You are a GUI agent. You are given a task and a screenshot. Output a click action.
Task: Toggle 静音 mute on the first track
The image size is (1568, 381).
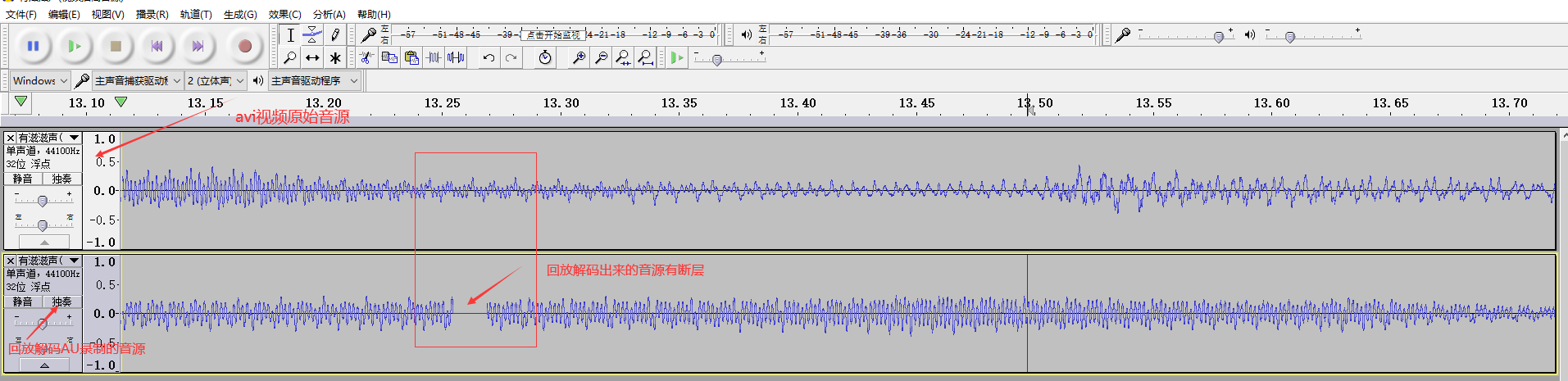coord(23,179)
